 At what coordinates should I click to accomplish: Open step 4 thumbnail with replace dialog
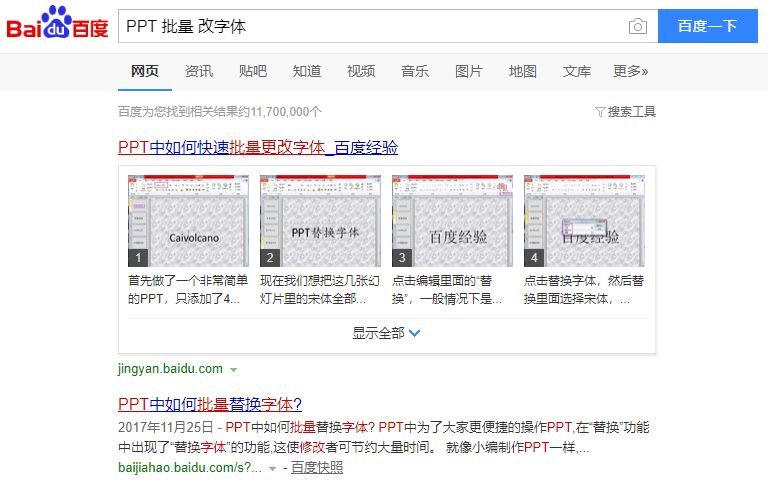[584, 220]
